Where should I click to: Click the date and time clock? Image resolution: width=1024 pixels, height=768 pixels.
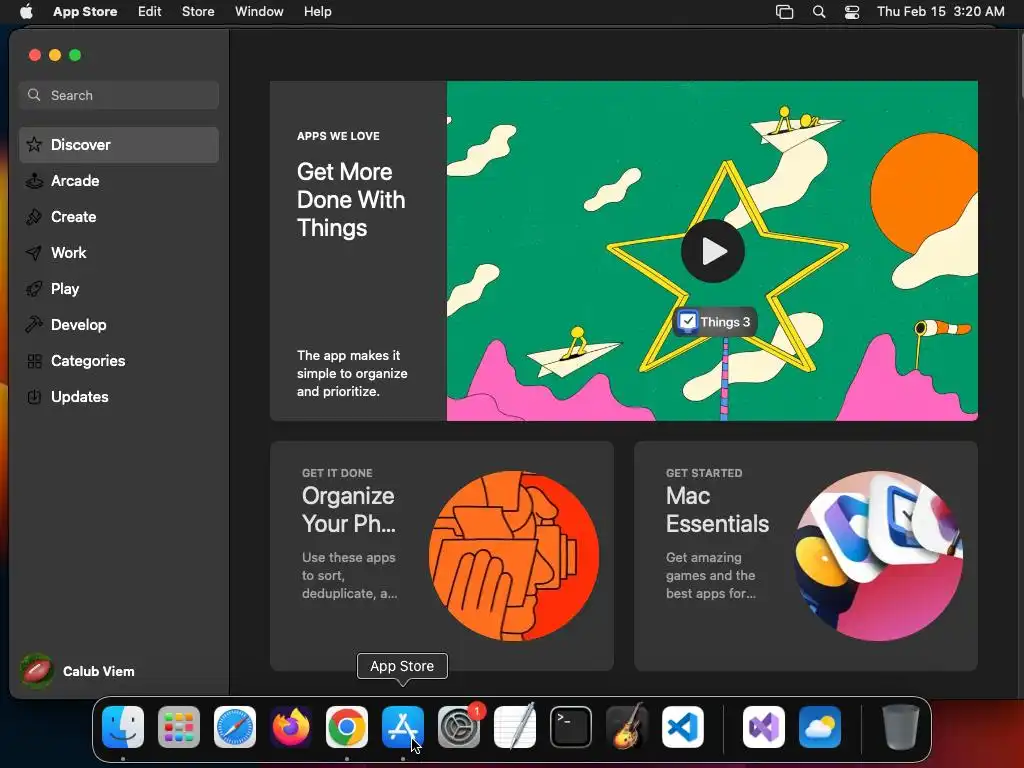coord(940,11)
